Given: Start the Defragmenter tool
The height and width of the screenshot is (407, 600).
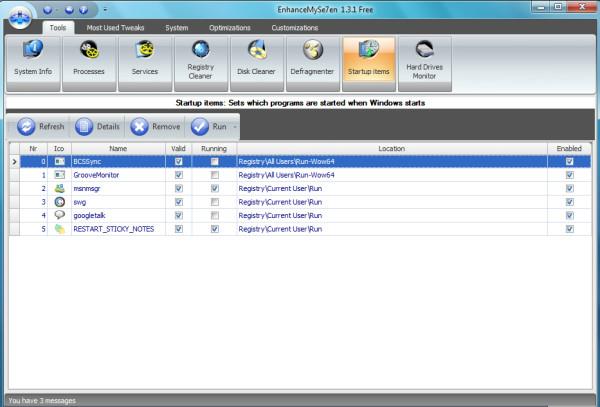Looking at the screenshot, I should pos(311,61).
